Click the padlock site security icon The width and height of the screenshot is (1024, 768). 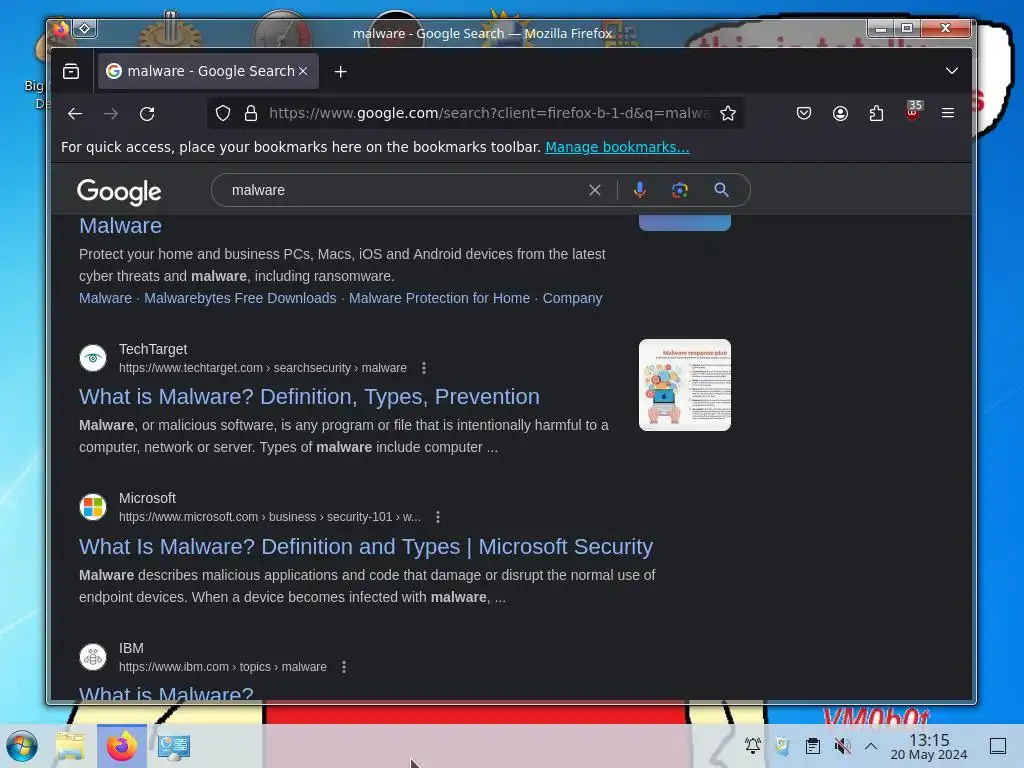[x=251, y=114]
